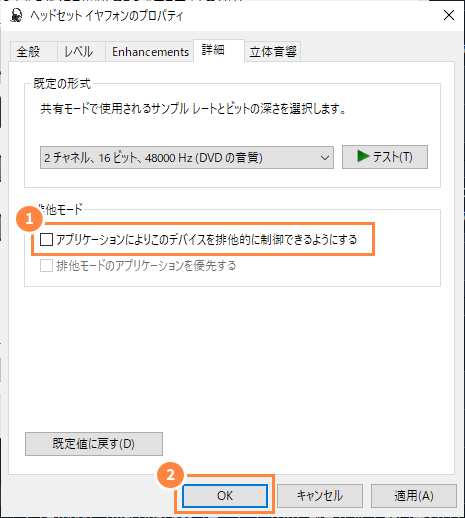Expand dropdown arrow beside 48000 Hz
The height and width of the screenshot is (518, 465).
pos(325,158)
